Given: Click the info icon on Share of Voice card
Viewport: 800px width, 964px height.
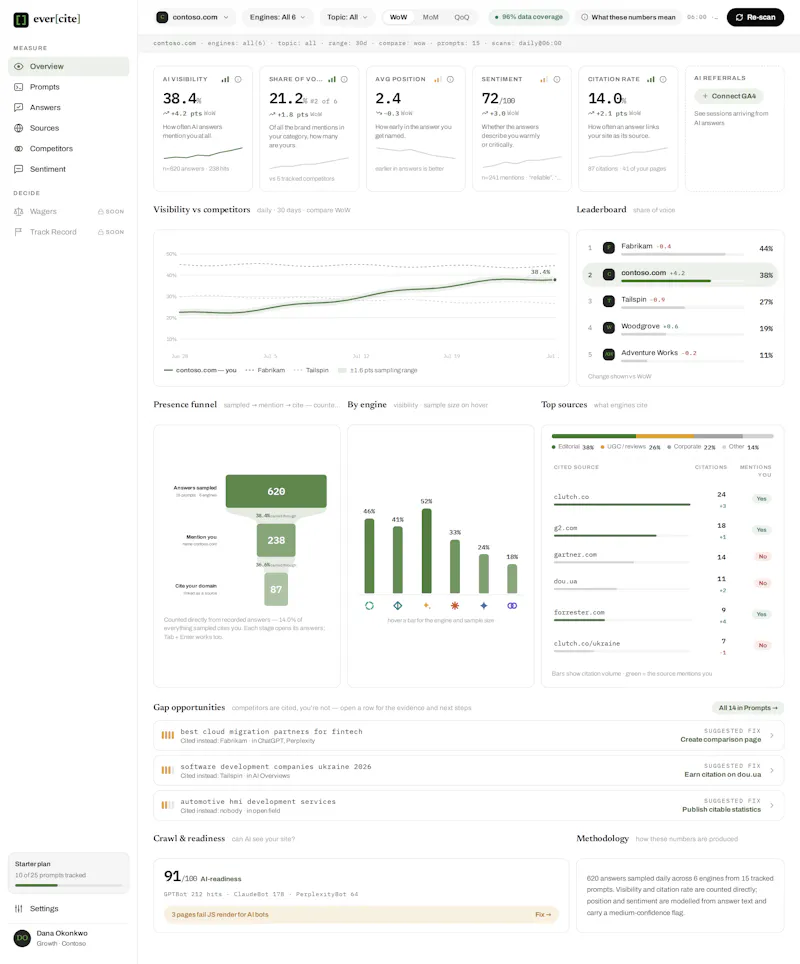Looking at the screenshot, I should [x=344, y=79].
